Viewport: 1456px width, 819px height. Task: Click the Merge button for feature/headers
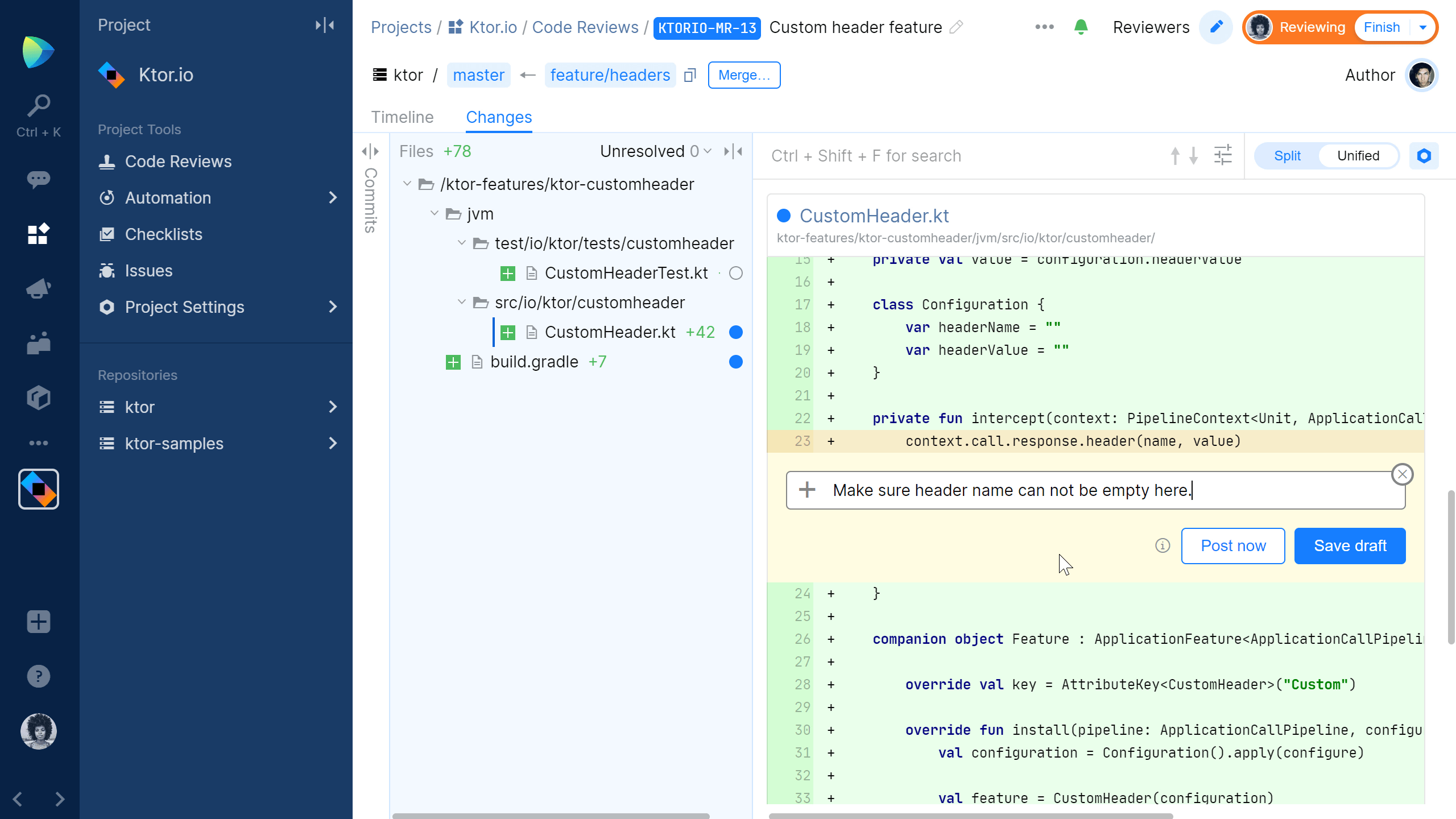tap(744, 75)
